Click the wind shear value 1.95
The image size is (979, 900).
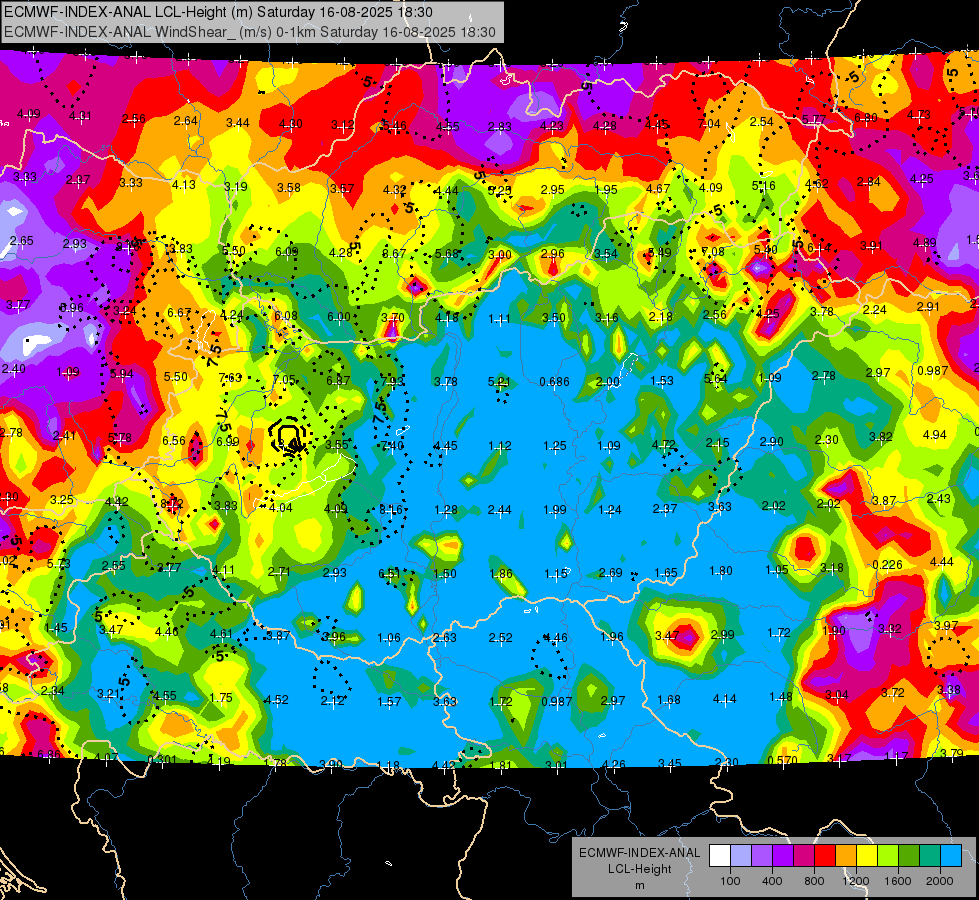[x=606, y=189]
